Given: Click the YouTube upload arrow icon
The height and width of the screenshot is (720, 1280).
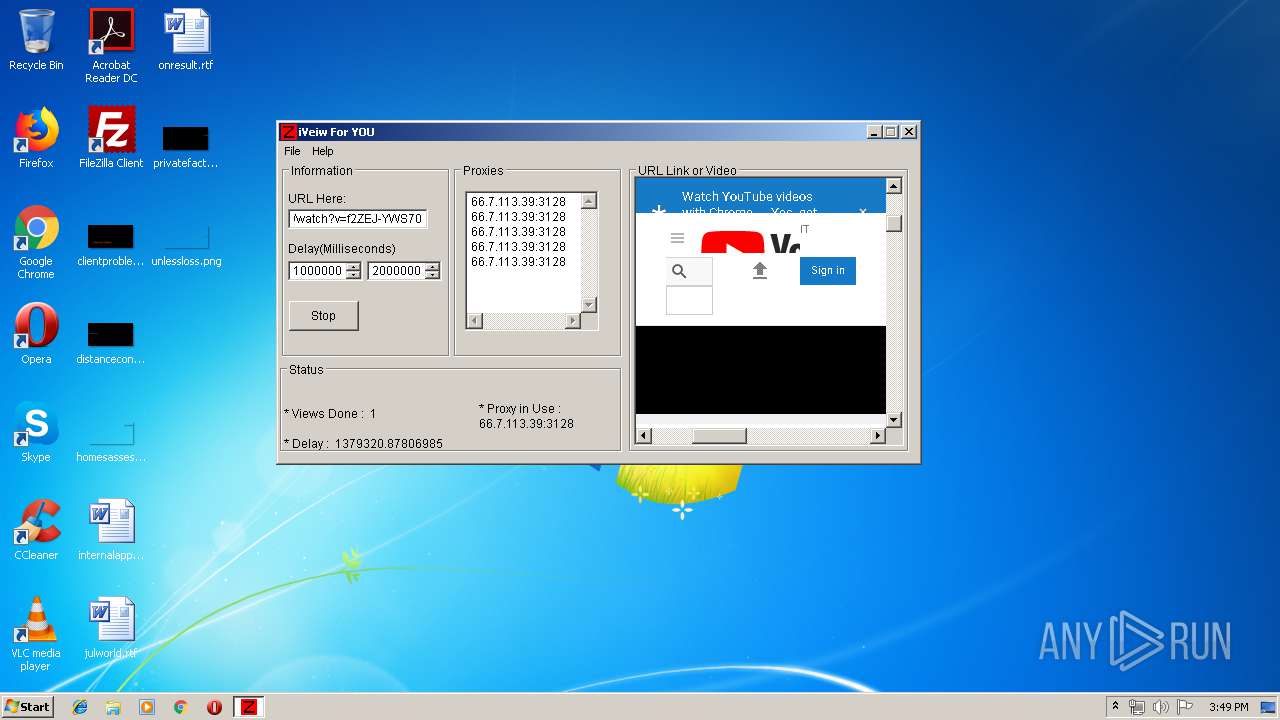Looking at the screenshot, I should coord(760,270).
